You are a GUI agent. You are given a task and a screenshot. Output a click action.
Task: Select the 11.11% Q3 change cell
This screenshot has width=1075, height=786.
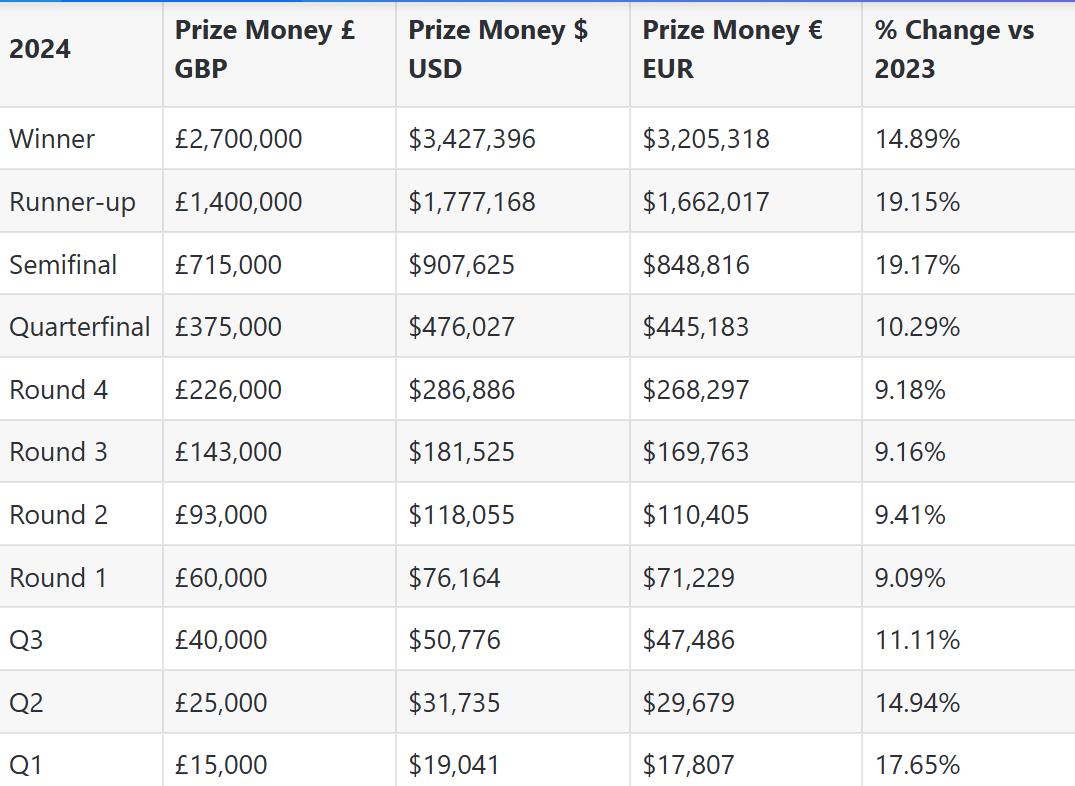(x=917, y=640)
